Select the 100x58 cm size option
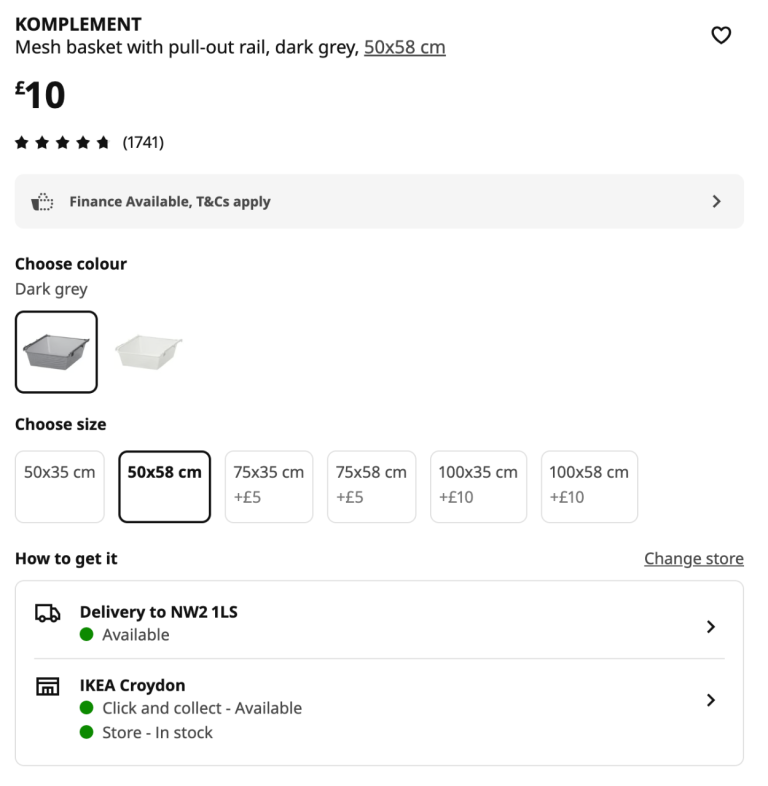Image resolution: width=768 pixels, height=786 pixels. (x=589, y=487)
